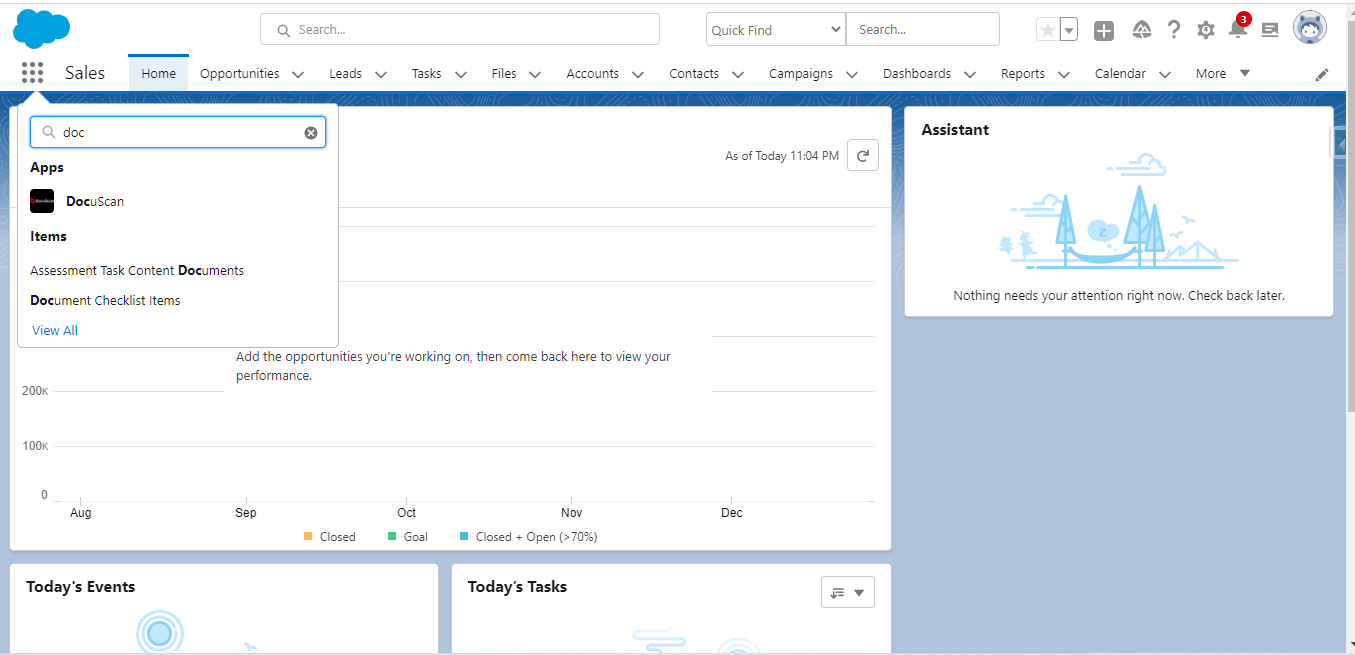Click the Help question mark icon

pyautogui.click(x=1173, y=29)
